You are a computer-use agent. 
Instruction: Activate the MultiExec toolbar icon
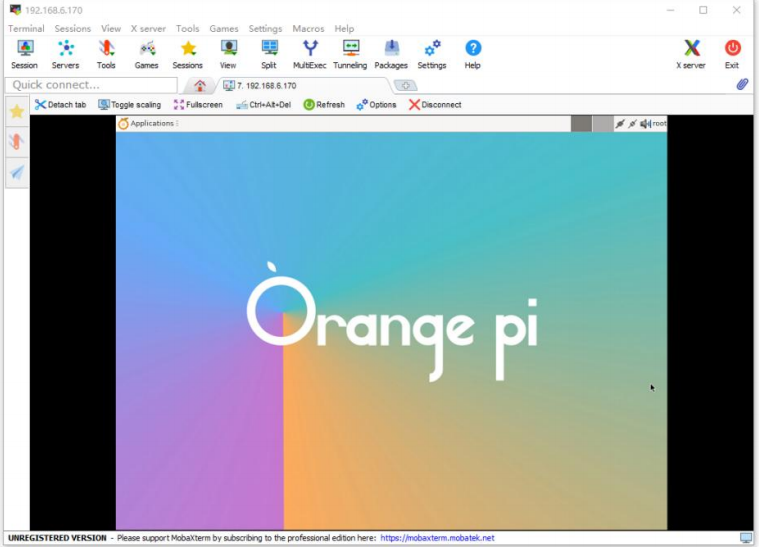(310, 54)
